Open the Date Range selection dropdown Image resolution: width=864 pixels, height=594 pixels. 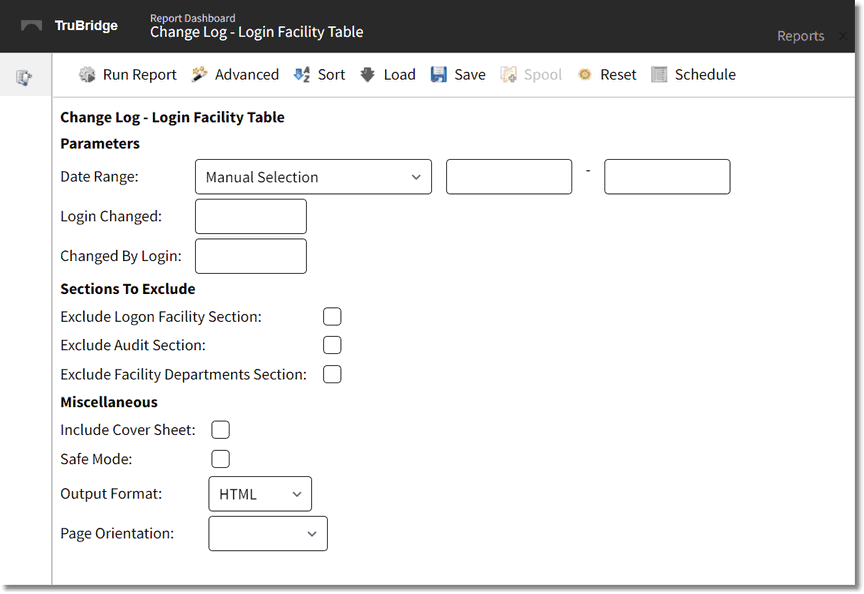313,176
